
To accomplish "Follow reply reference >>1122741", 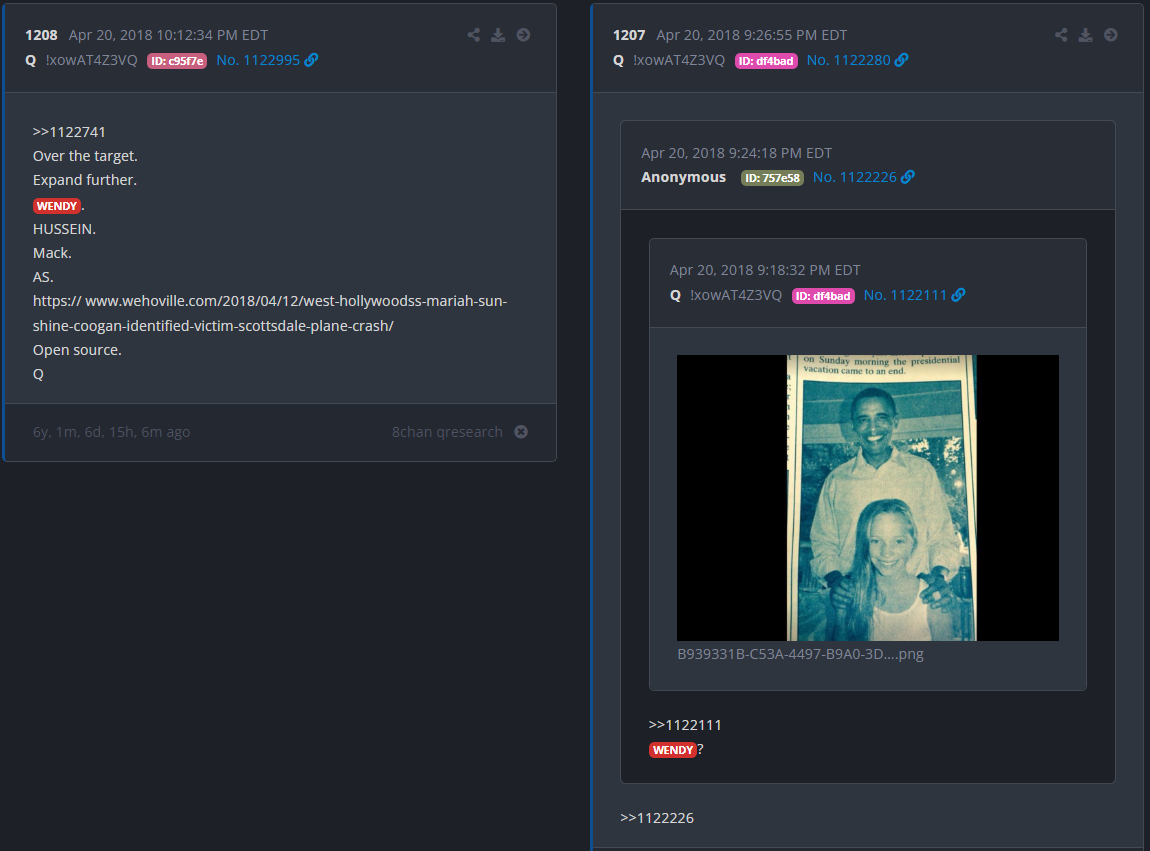I will pyautogui.click(x=69, y=132).
